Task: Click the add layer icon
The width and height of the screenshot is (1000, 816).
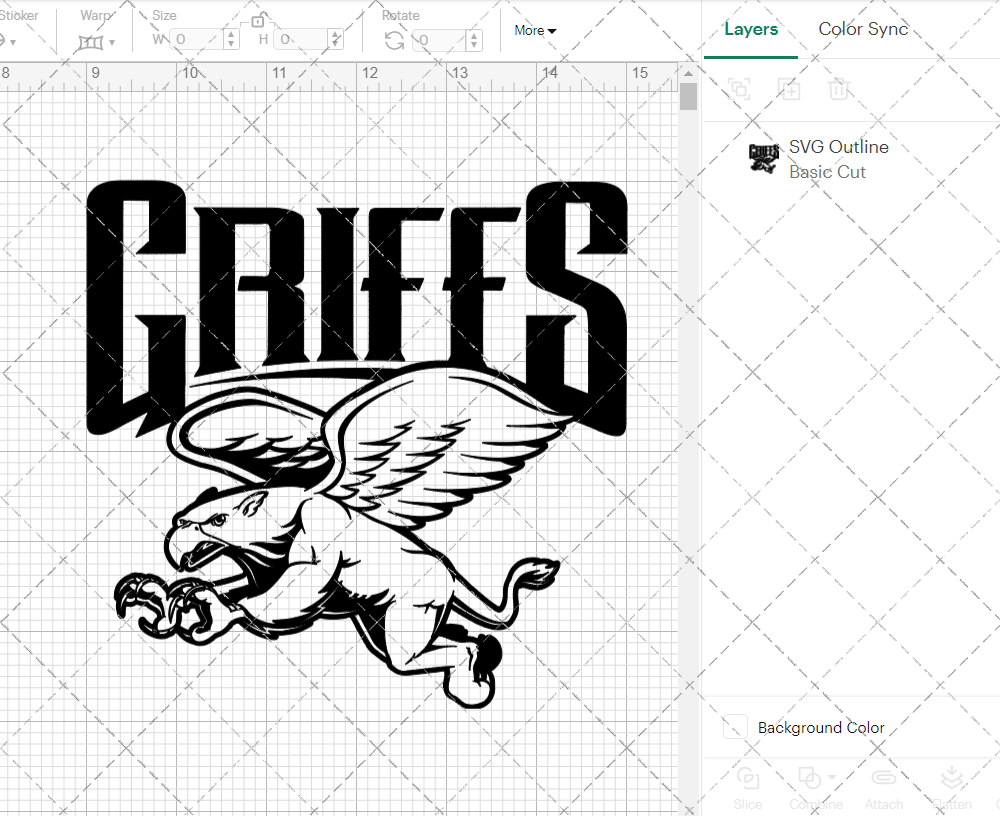Action: tap(790, 89)
